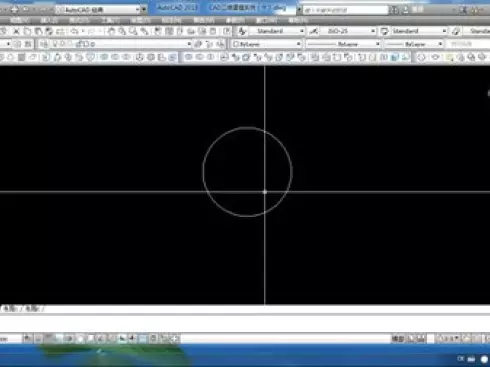
Task: Click the InfoCenter search input field
Action: 345,10
